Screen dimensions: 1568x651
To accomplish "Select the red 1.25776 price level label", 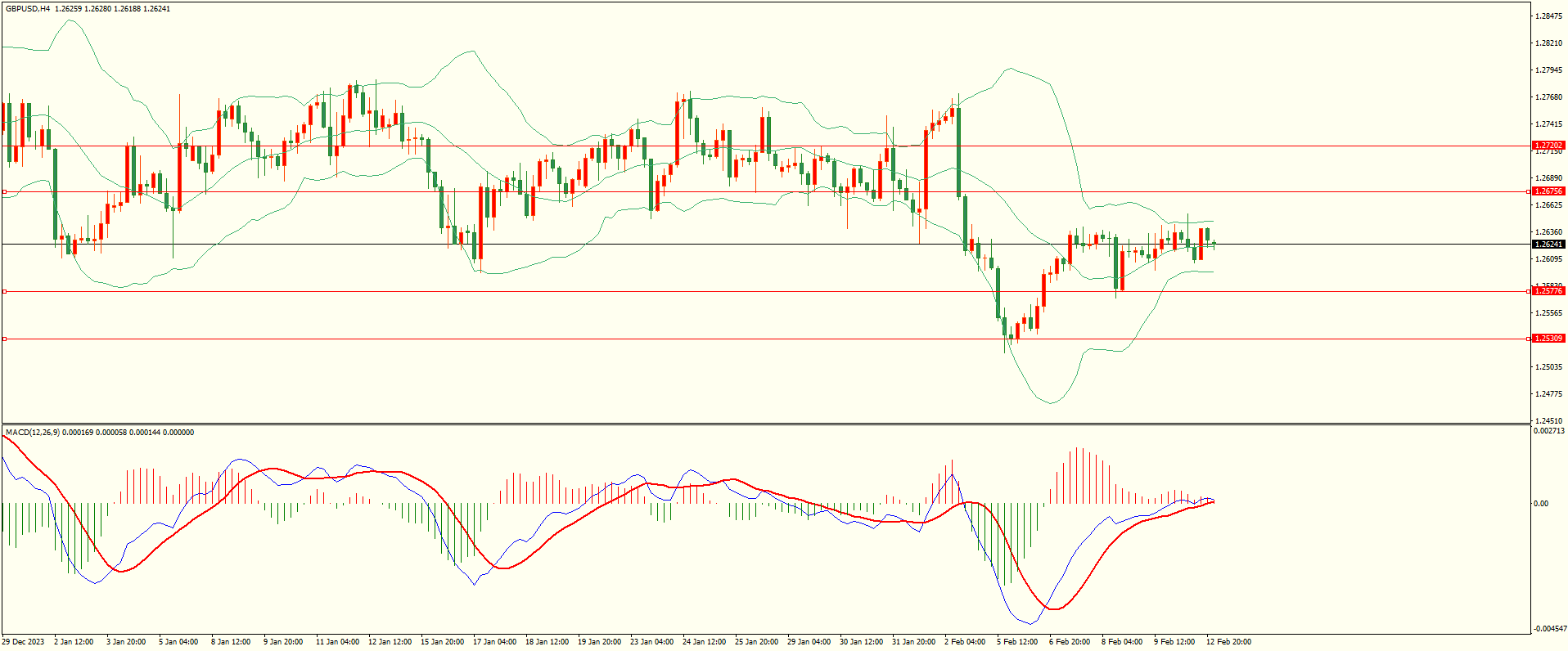I will pyautogui.click(x=1548, y=291).
